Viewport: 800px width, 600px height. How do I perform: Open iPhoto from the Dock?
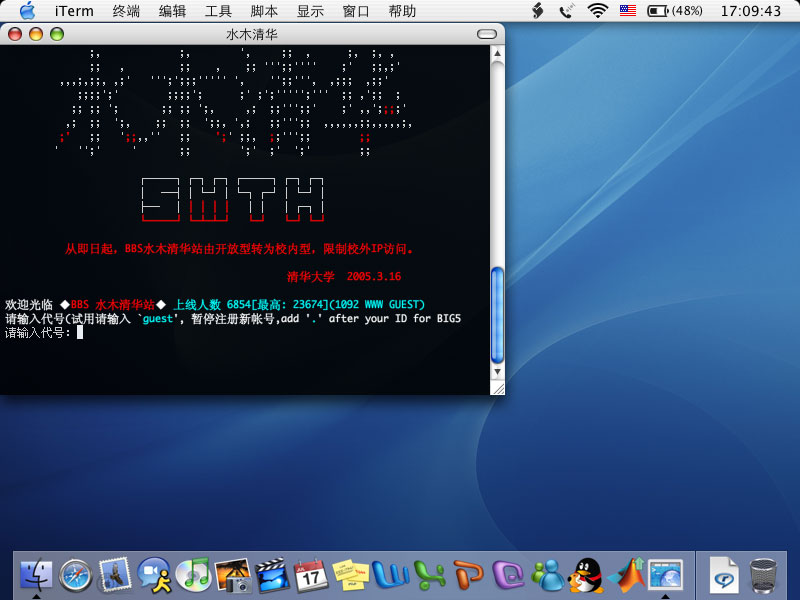pyautogui.click(x=232, y=576)
